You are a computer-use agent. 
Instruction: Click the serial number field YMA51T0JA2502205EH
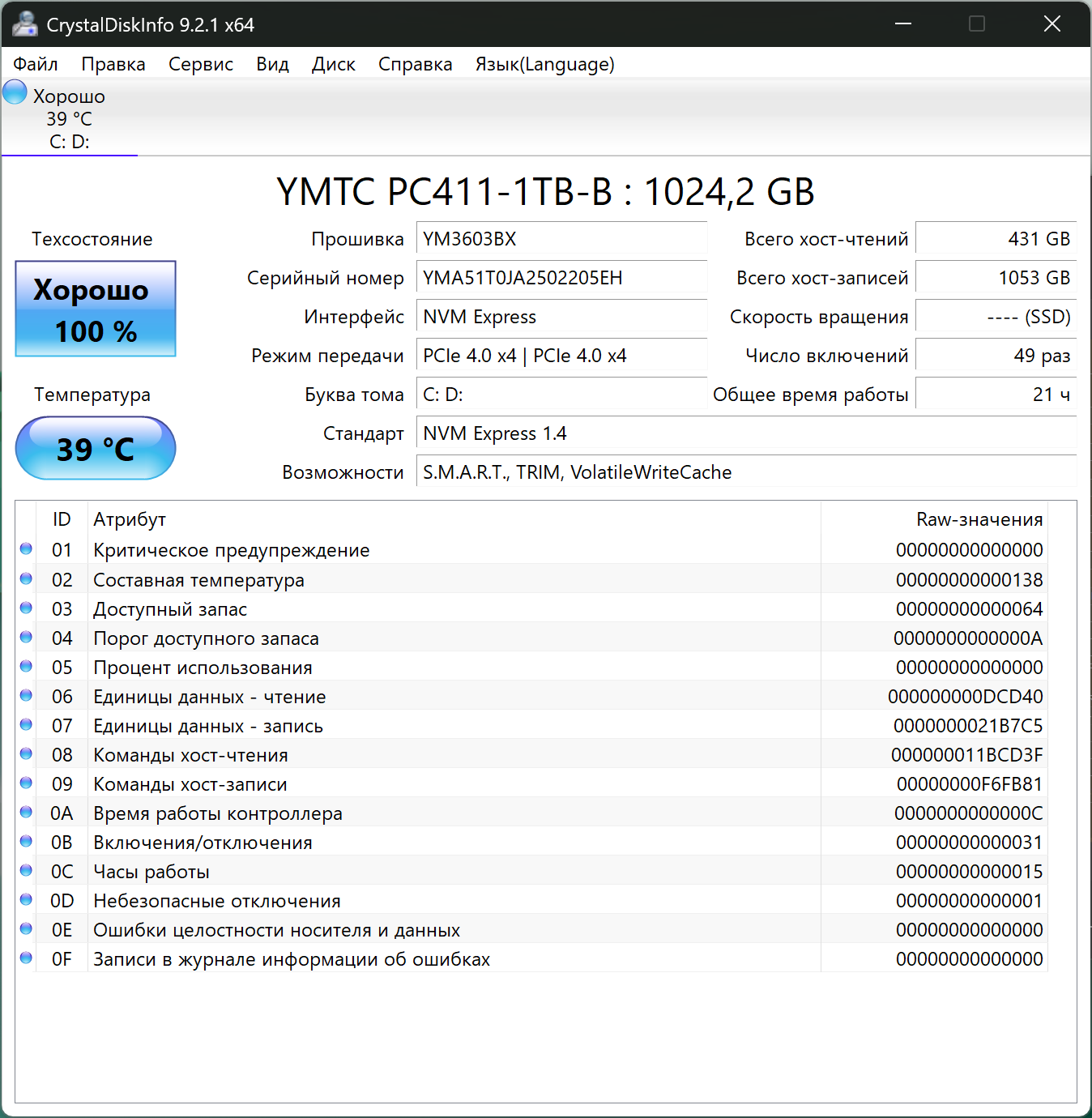coord(561,278)
